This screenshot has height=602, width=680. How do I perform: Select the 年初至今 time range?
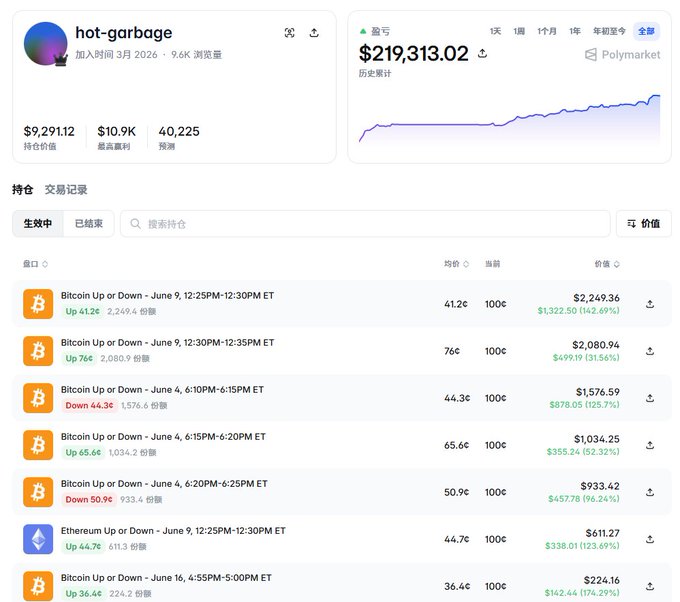click(609, 31)
